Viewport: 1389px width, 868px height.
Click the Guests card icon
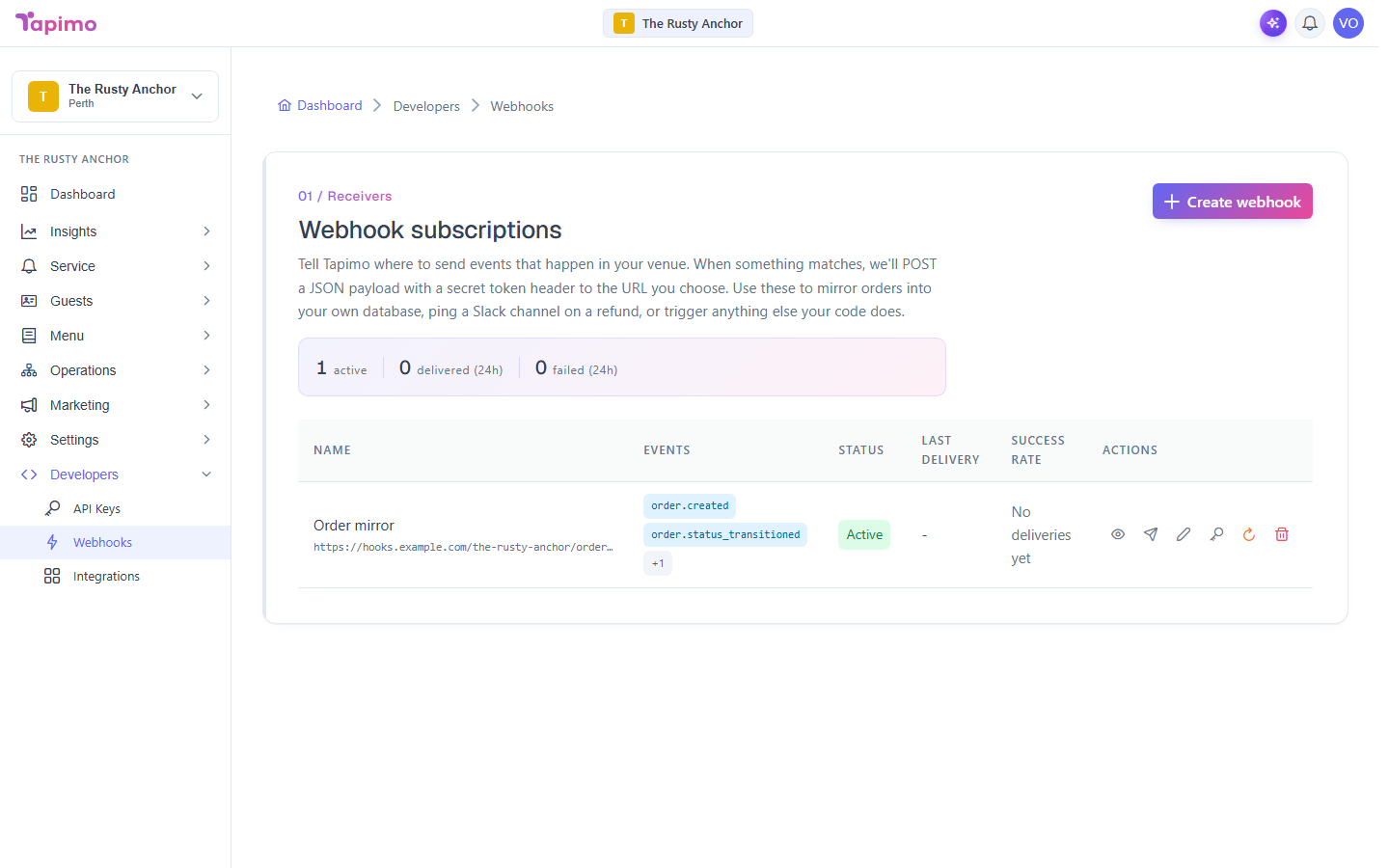click(29, 301)
